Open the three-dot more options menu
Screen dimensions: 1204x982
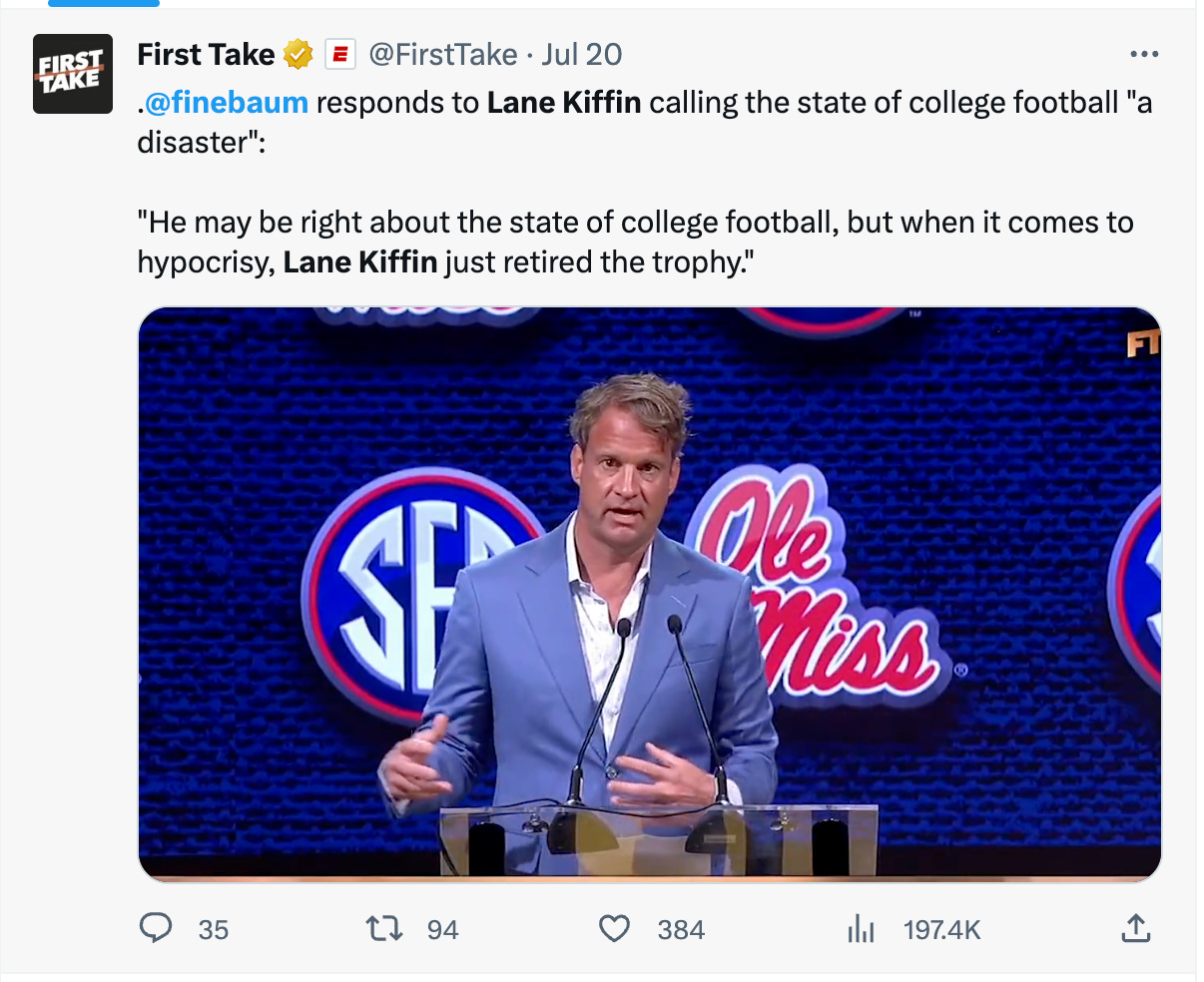1143,54
